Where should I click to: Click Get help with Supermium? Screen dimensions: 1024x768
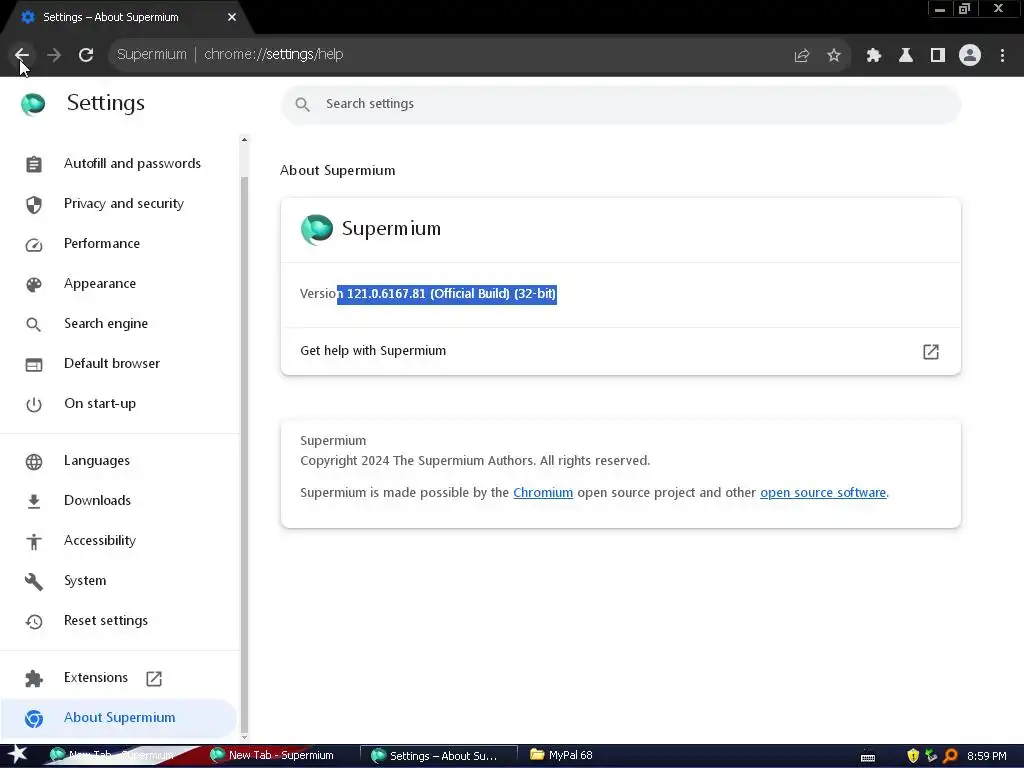point(620,351)
